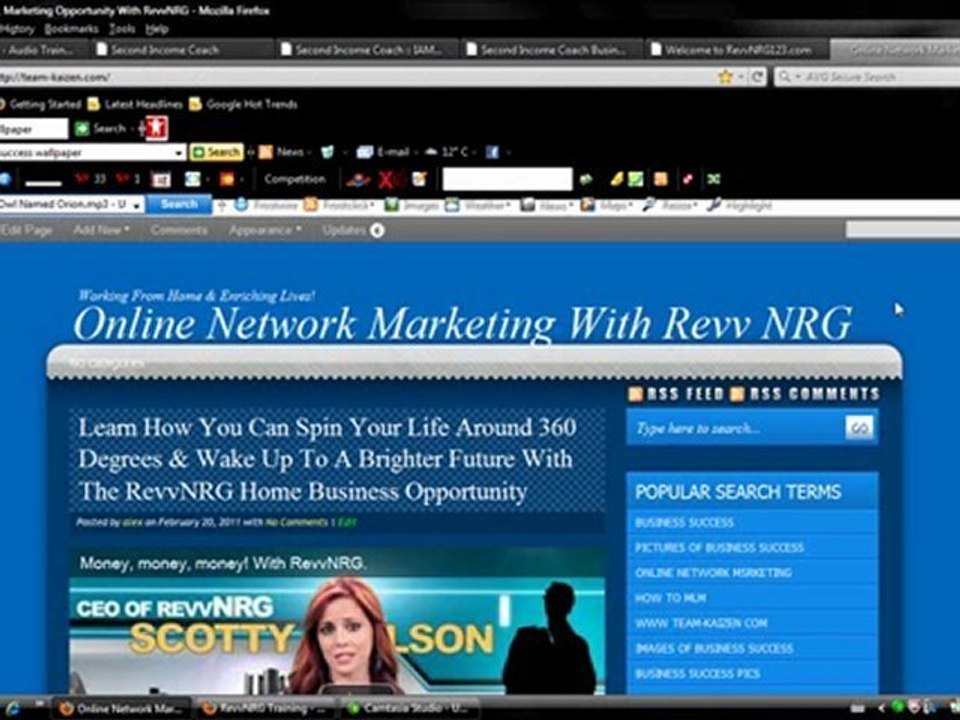Open the Facebook toolbar icon
960x720 pixels.
pos(492,152)
